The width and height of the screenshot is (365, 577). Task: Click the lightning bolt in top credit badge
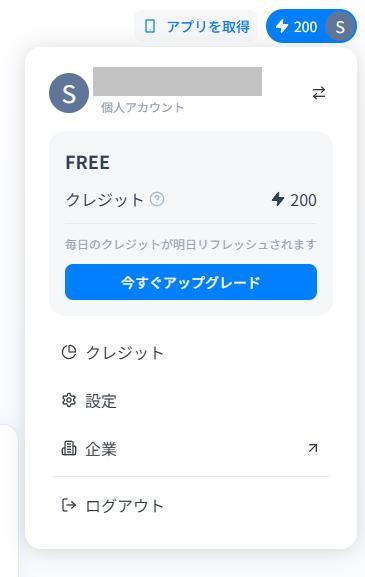(x=282, y=26)
